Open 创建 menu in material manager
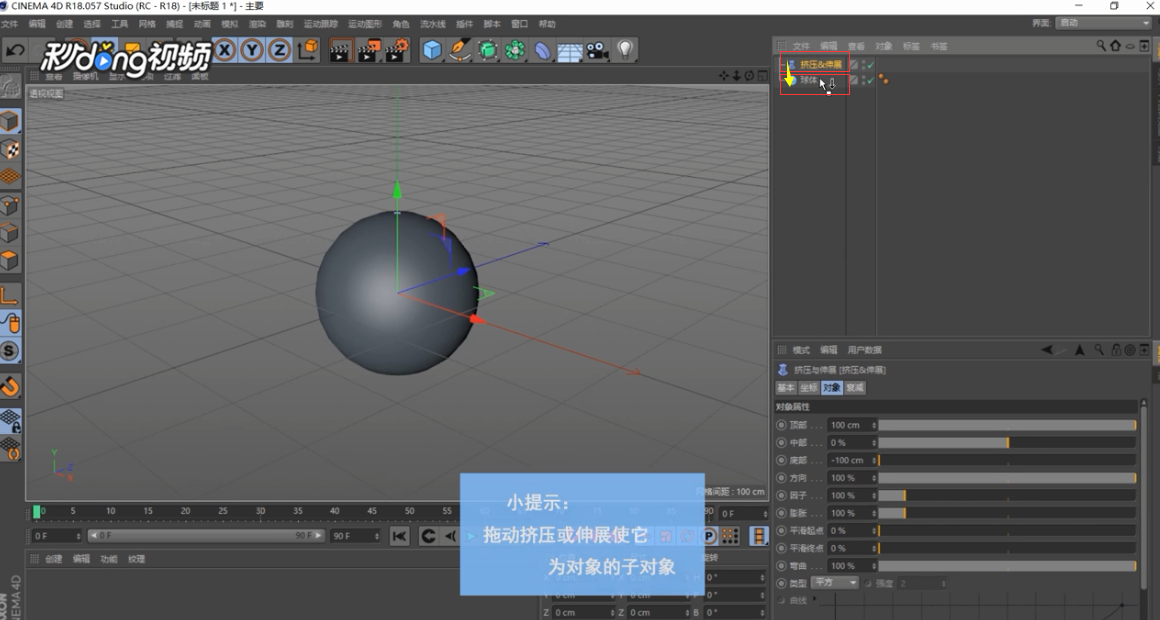The height and width of the screenshot is (620, 1160). coord(54,559)
